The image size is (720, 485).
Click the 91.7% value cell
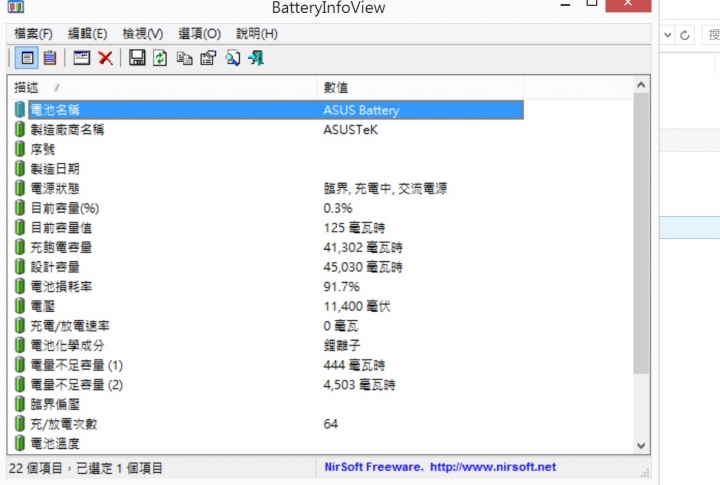(x=341, y=287)
